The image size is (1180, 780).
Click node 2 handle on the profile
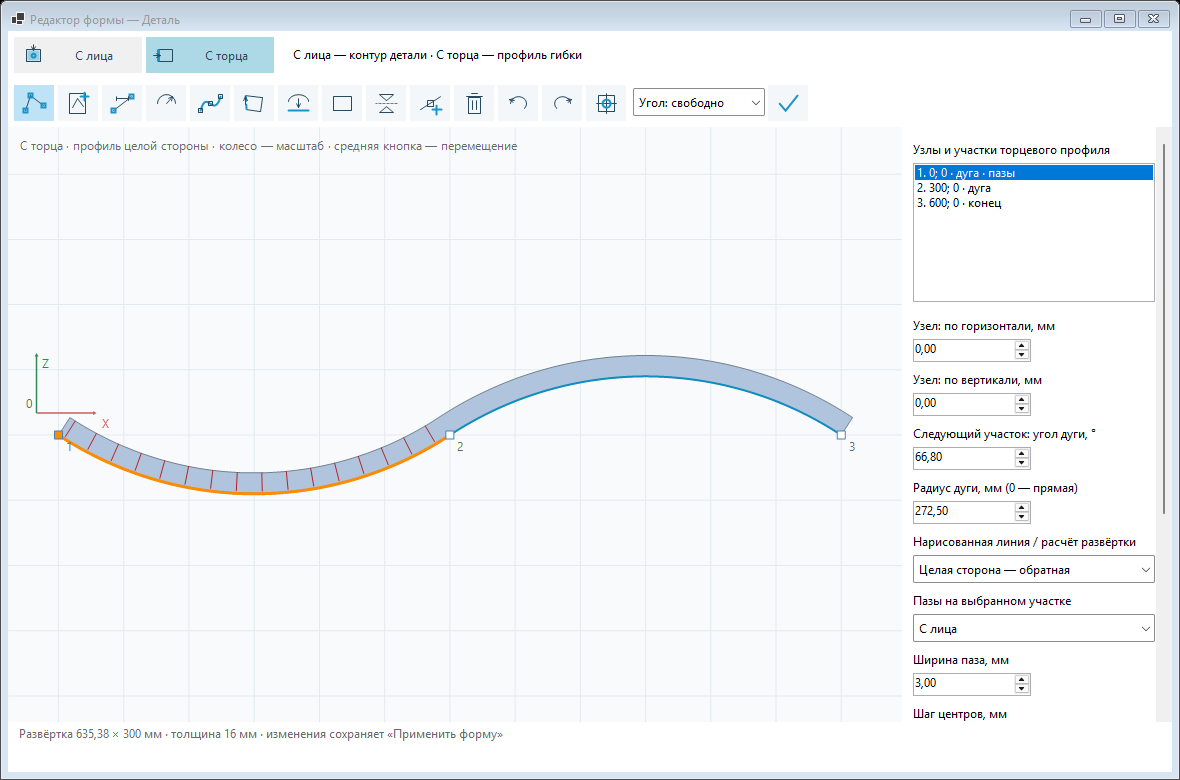pos(450,435)
